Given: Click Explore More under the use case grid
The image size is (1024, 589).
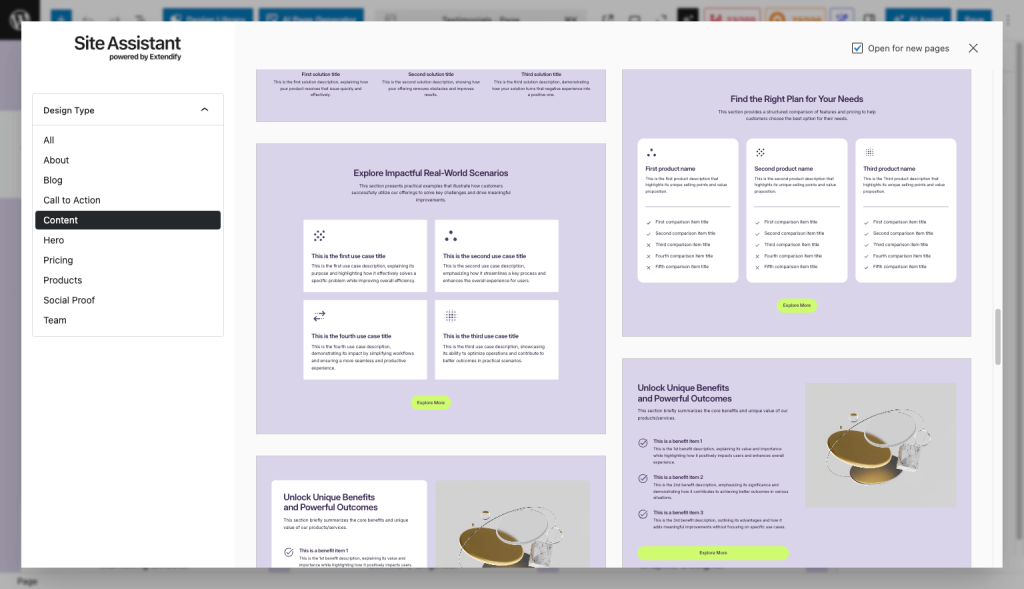Looking at the screenshot, I should [x=431, y=402].
